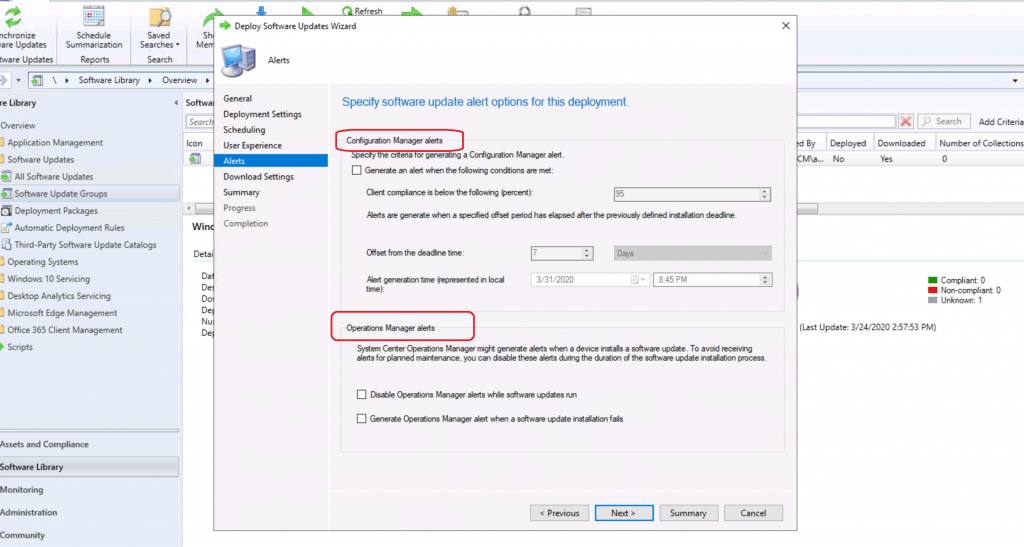Click the Deploy Software Updates Wizard title icon
The image size is (1024, 547).
225,25
